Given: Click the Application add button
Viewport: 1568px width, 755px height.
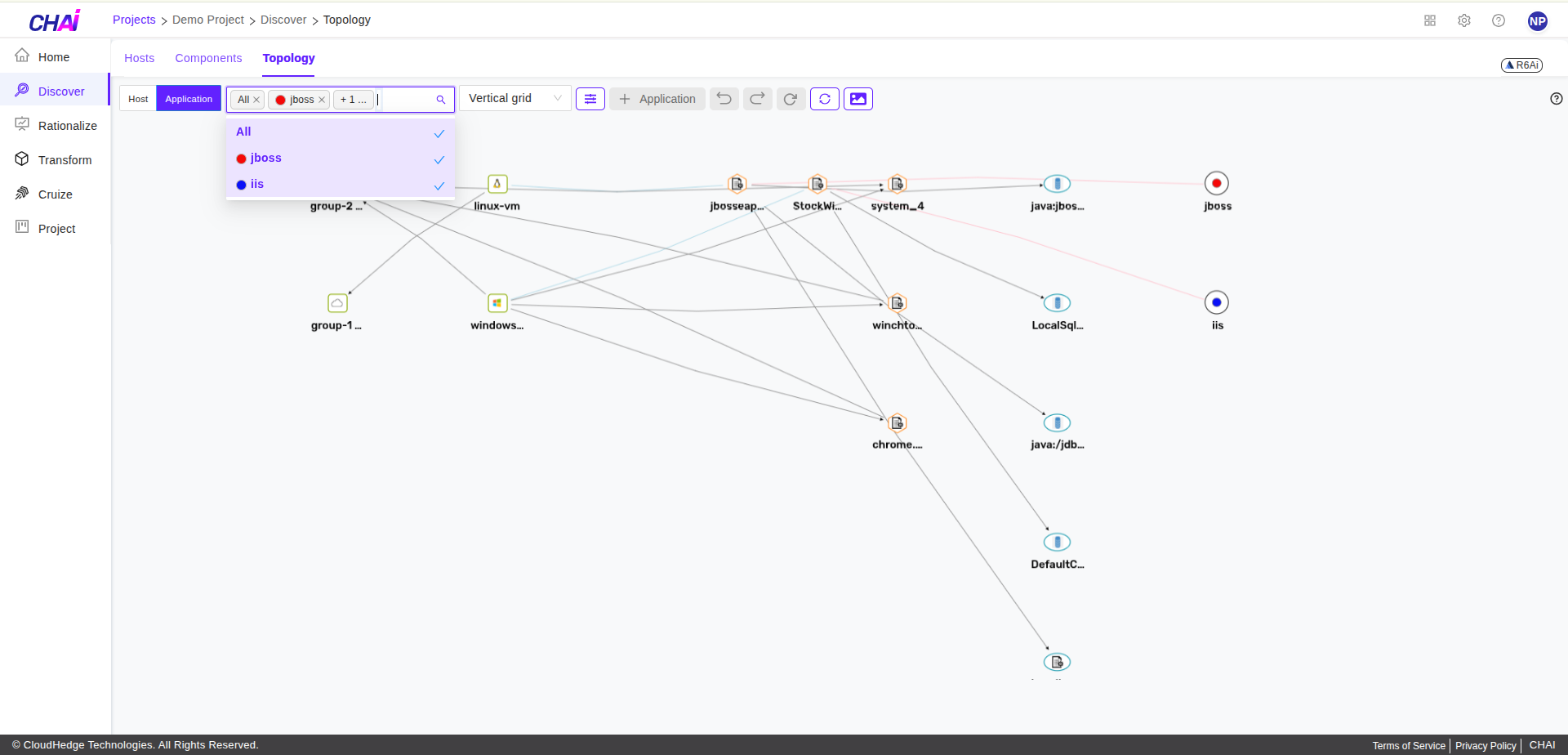Looking at the screenshot, I should point(657,98).
